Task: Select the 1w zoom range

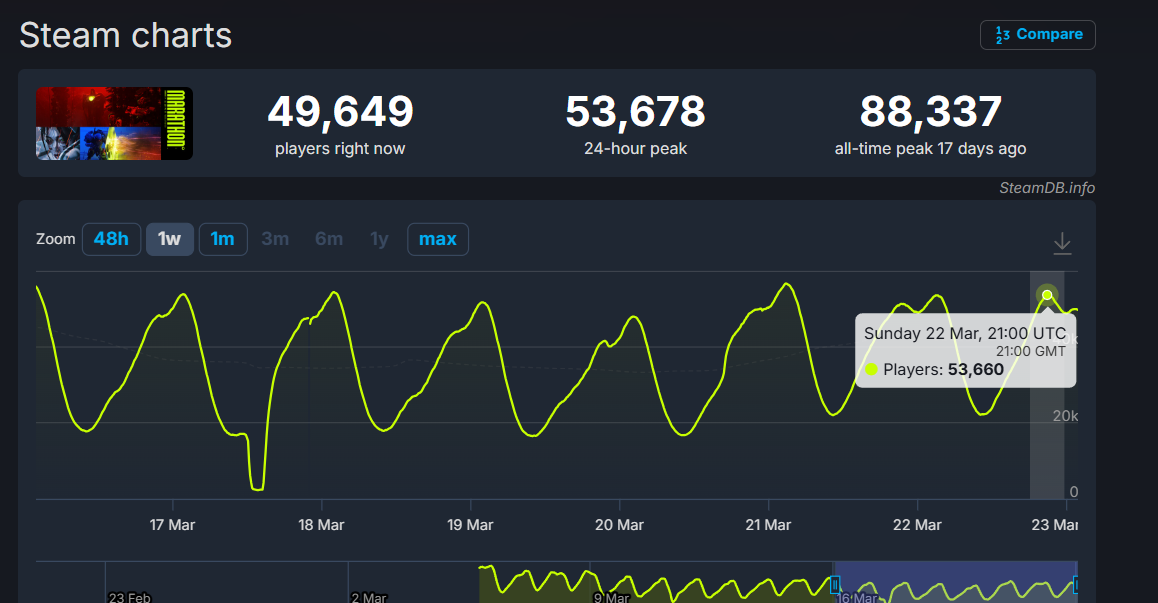Action: (170, 239)
